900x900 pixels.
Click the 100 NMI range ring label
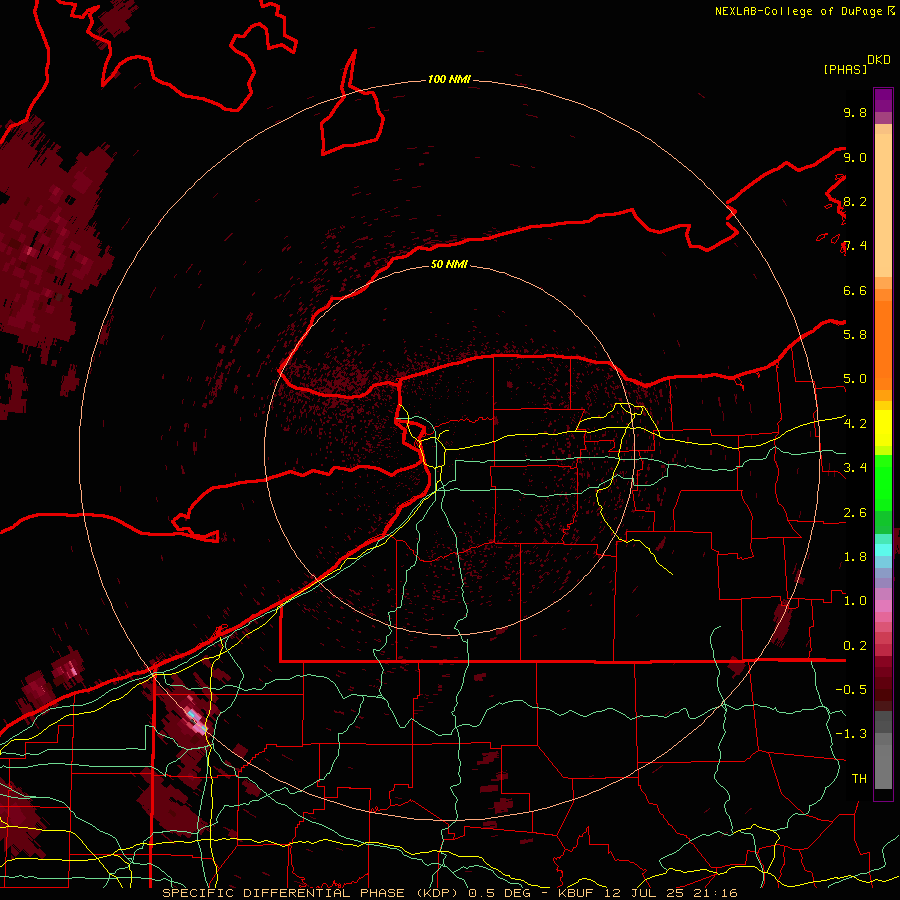(449, 79)
